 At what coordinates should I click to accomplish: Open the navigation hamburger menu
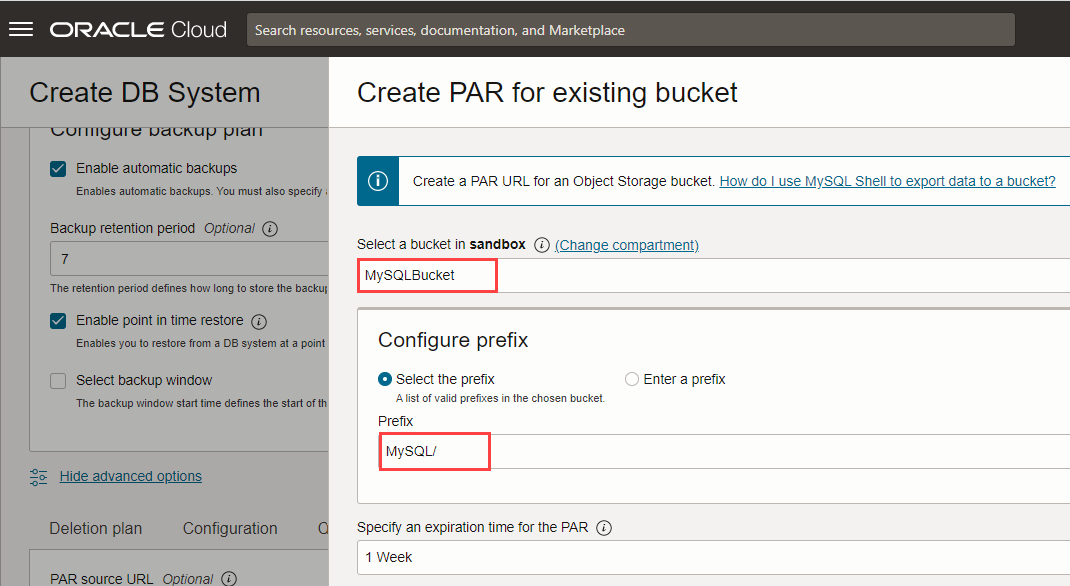click(21, 28)
